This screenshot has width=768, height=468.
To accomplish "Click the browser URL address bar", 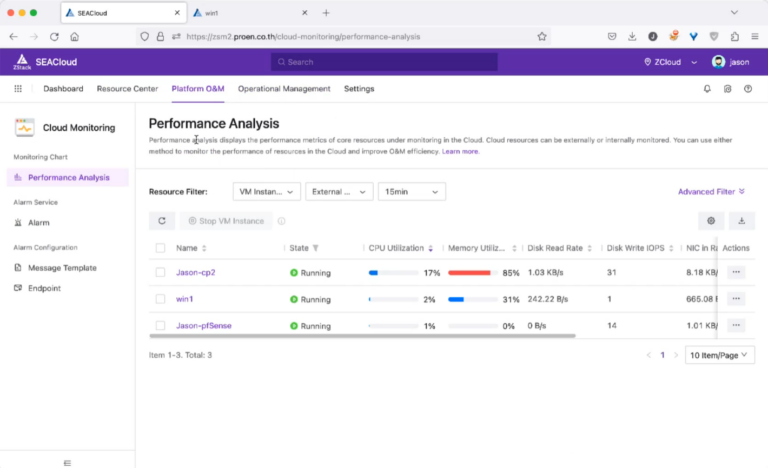I will (343, 36).
